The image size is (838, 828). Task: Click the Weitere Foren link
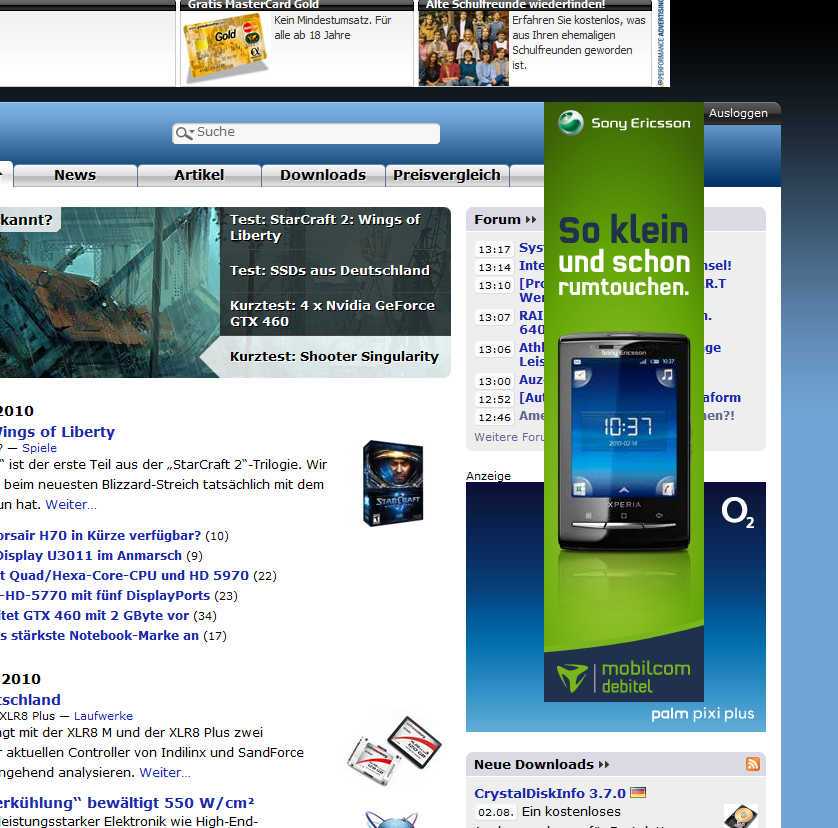point(509,437)
